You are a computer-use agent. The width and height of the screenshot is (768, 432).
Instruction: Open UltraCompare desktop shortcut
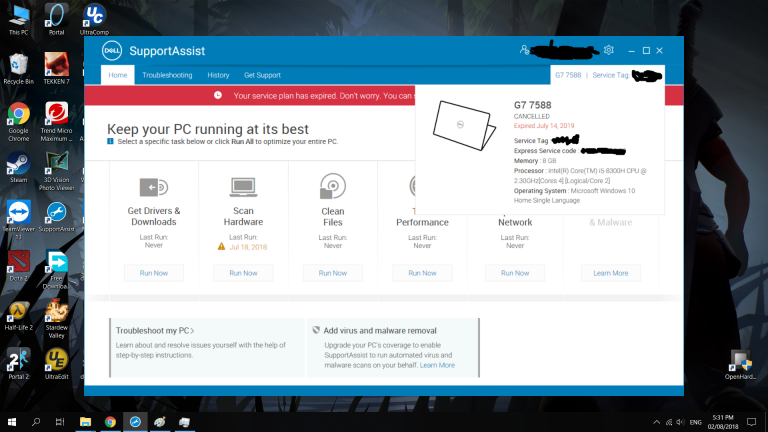pyautogui.click(x=94, y=20)
